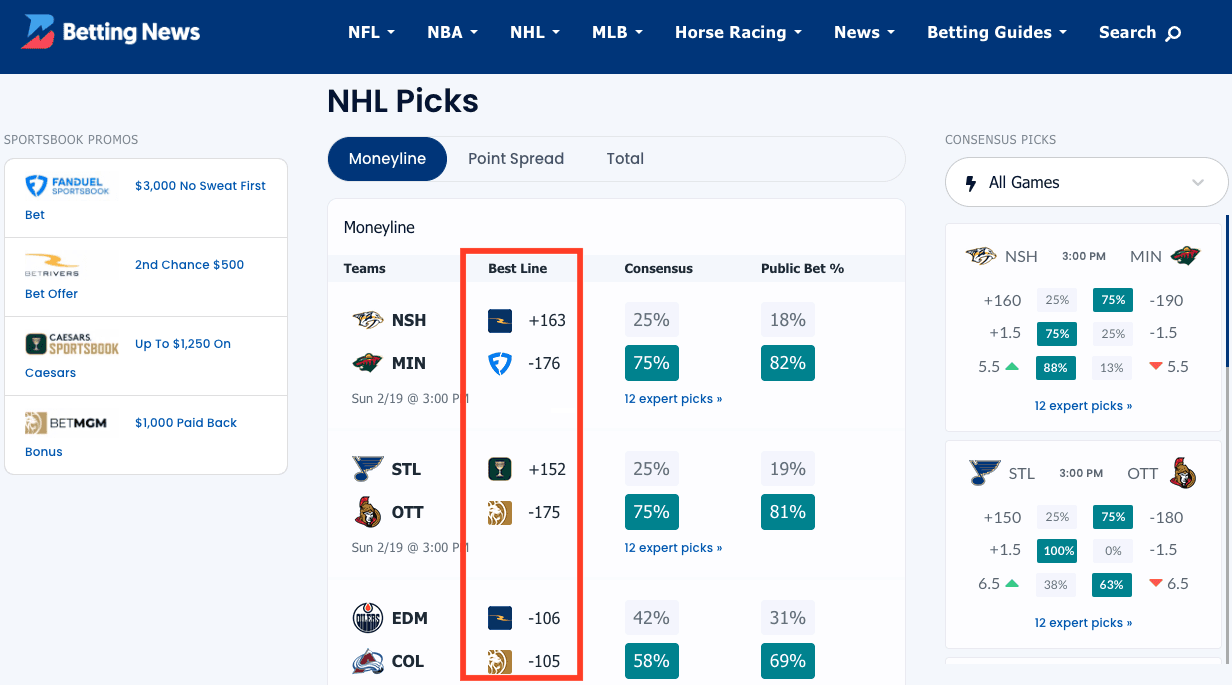Click the 75% consensus box for MIN

pos(651,363)
